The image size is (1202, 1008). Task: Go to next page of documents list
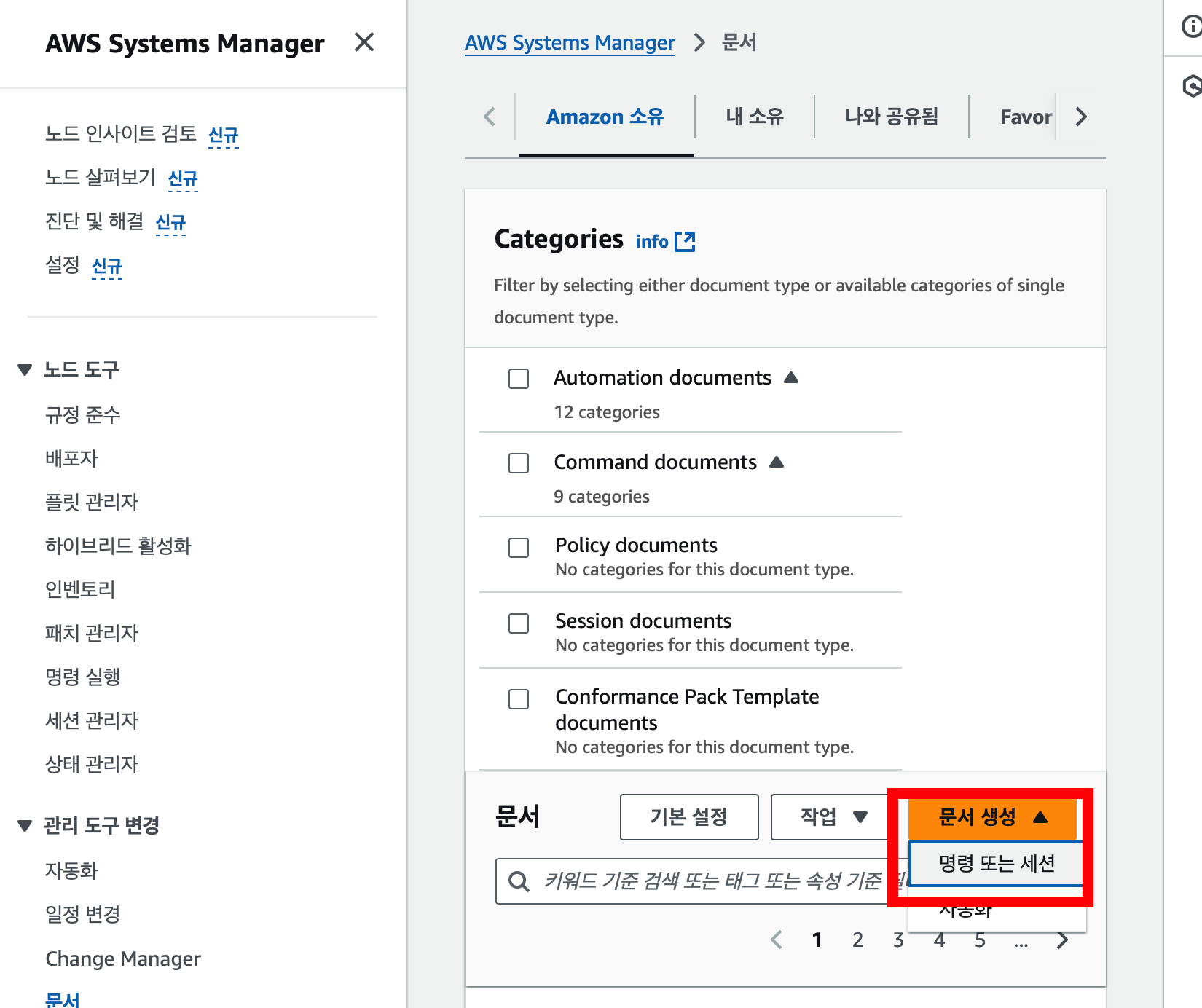coord(1062,940)
